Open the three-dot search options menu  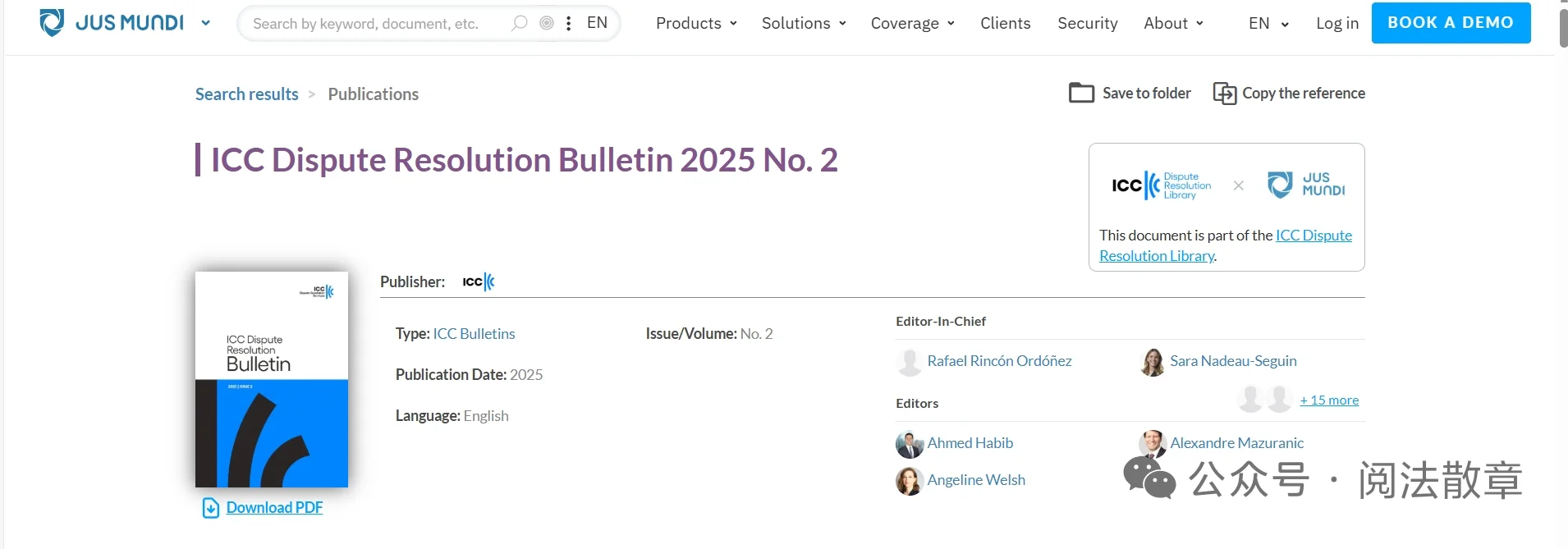569,23
